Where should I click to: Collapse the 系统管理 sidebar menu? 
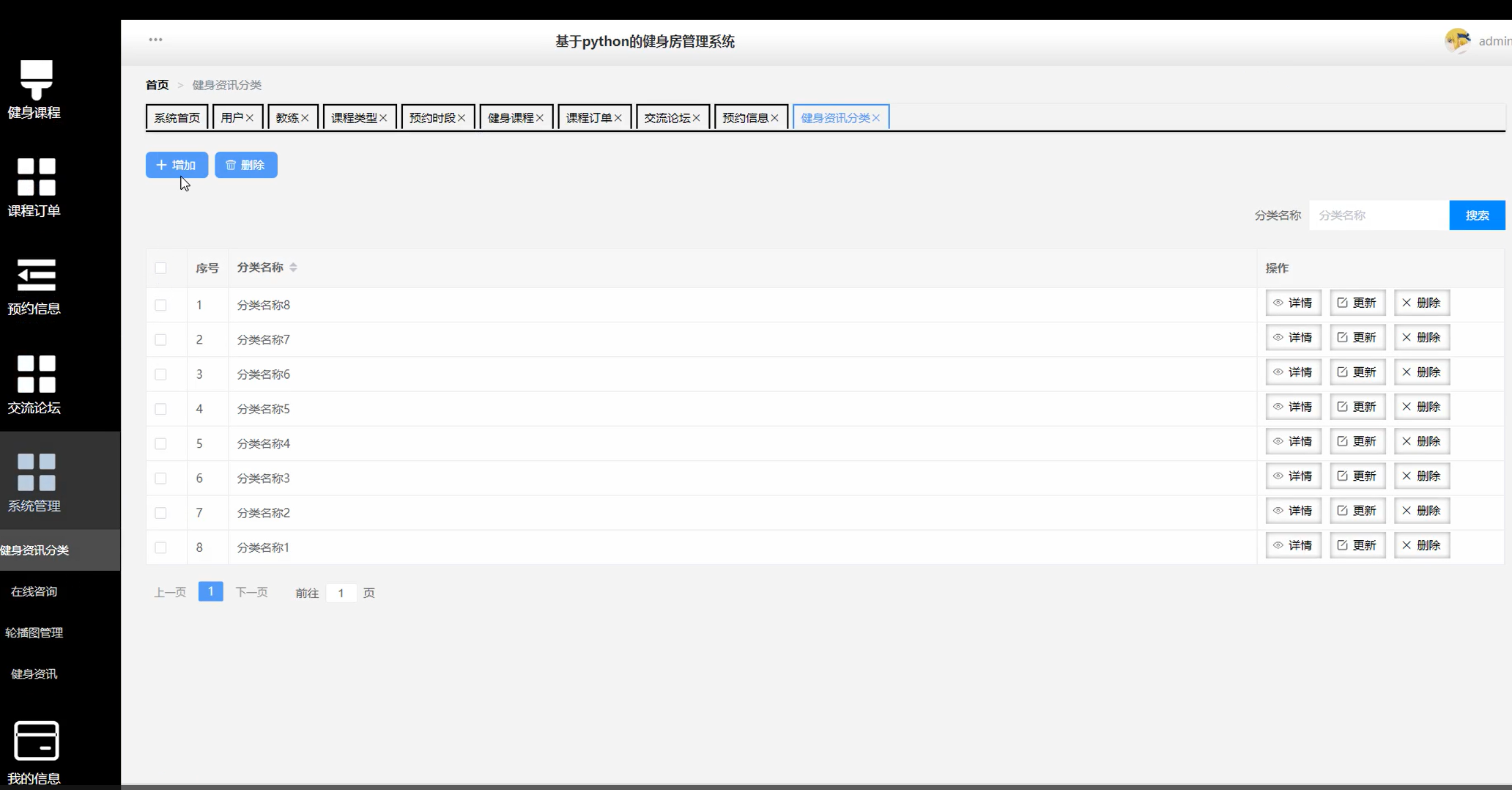click(36, 481)
